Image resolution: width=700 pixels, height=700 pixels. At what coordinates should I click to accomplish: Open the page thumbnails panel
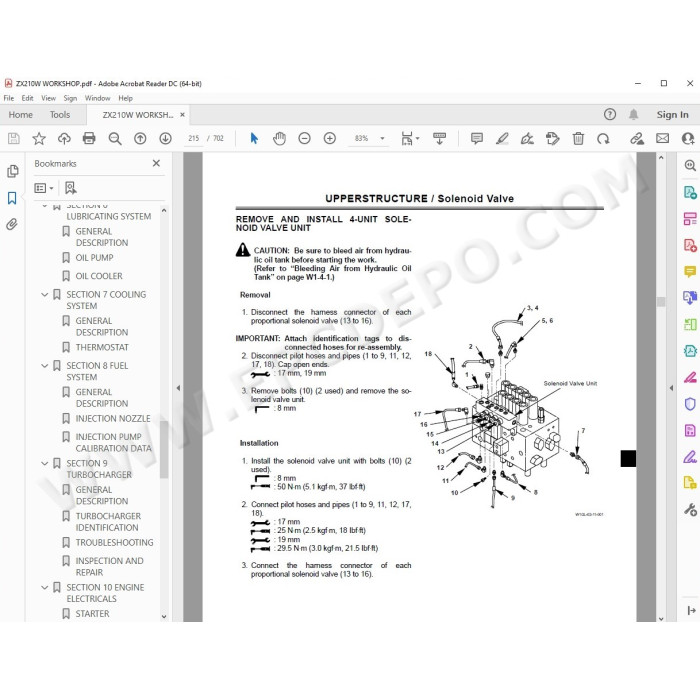[x=12, y=171]
